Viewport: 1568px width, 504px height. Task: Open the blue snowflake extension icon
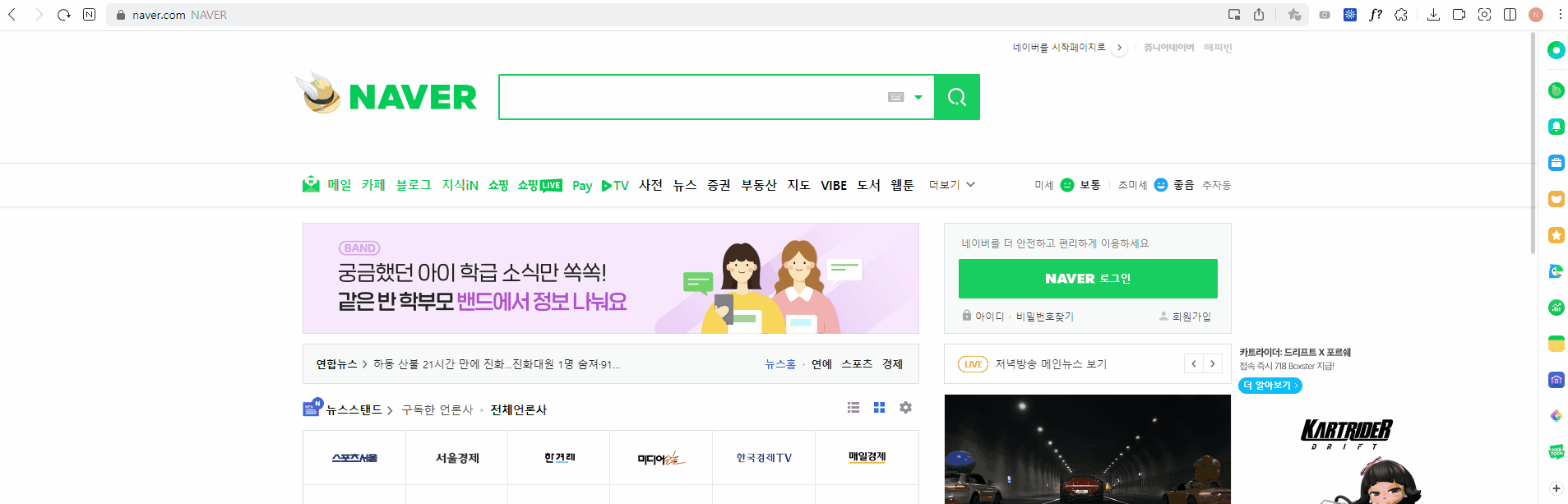(x=1350, y=15)
